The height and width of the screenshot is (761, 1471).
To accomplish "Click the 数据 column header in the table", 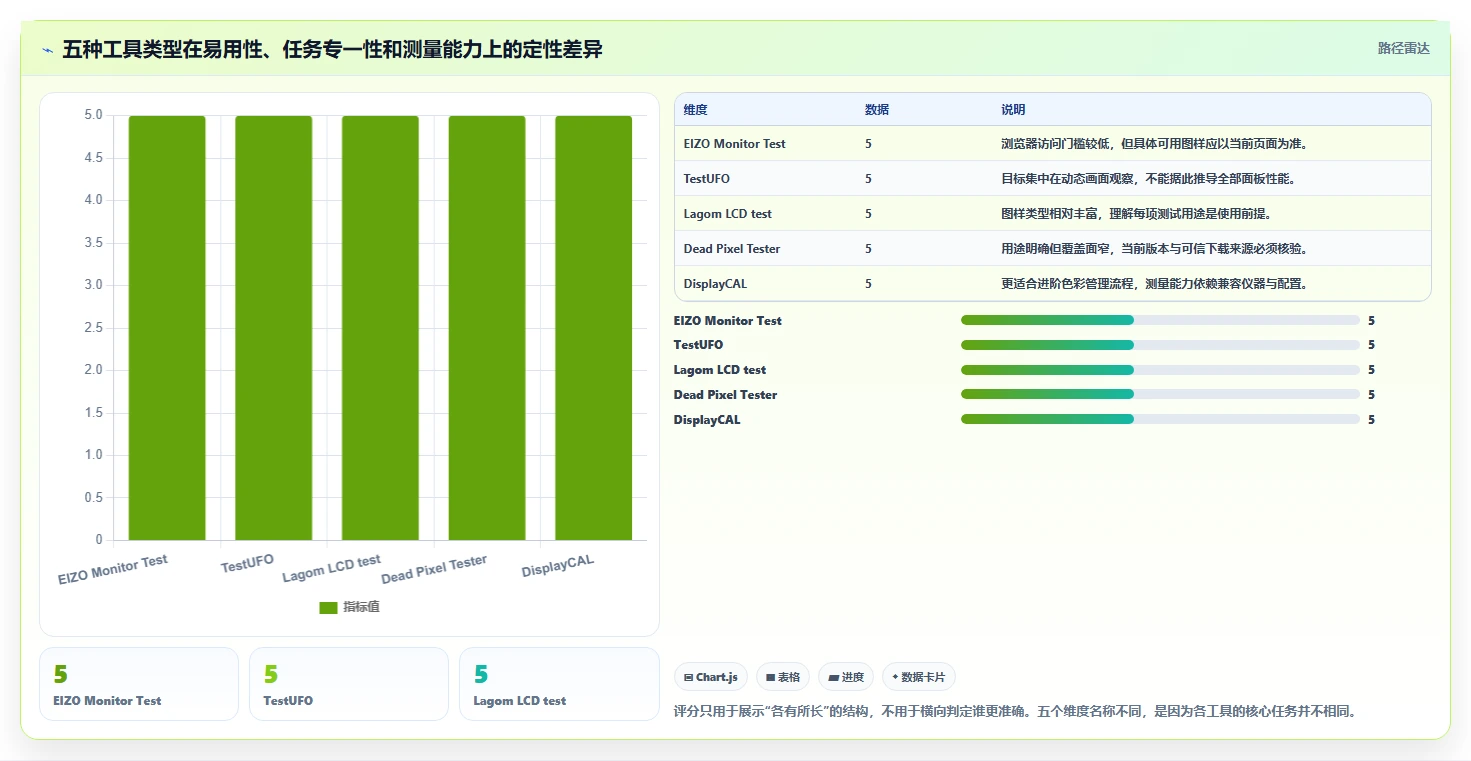I will coord(877,110).
